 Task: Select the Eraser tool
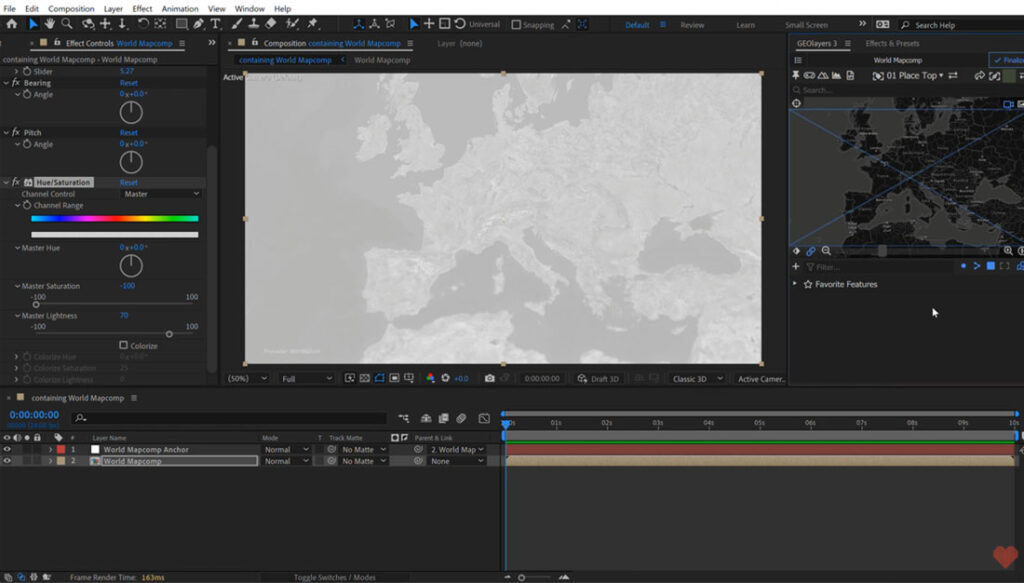tap(270, 24)
